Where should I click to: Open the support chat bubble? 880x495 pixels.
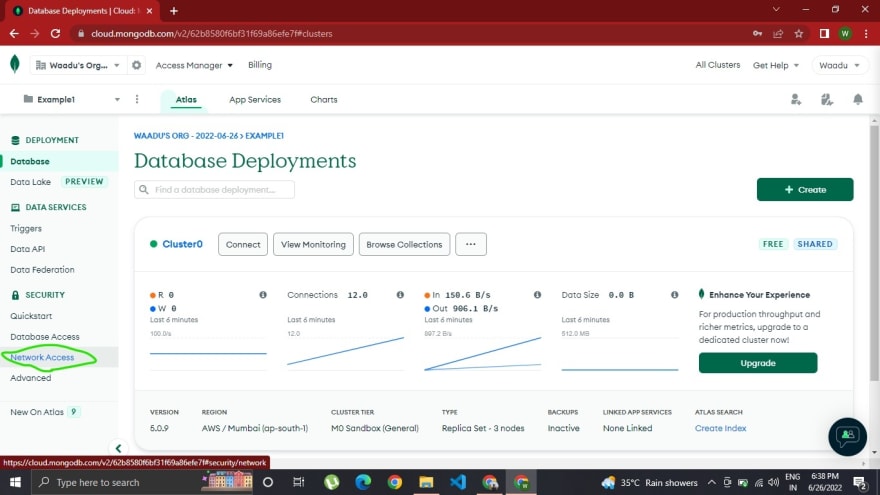pos(847,436)
